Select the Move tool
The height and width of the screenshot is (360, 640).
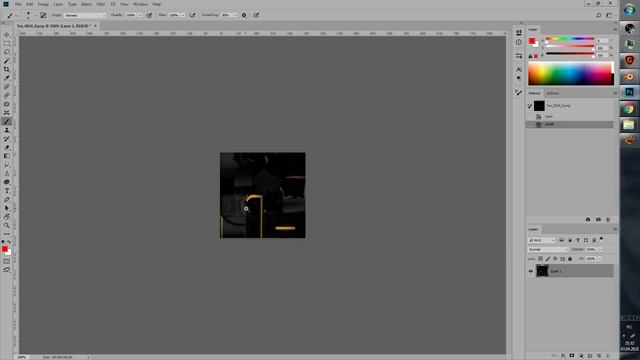(x=7, y=35)
